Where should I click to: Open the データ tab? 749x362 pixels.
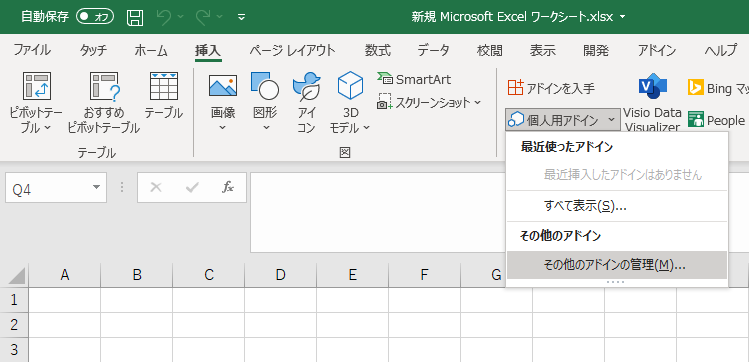433,50
